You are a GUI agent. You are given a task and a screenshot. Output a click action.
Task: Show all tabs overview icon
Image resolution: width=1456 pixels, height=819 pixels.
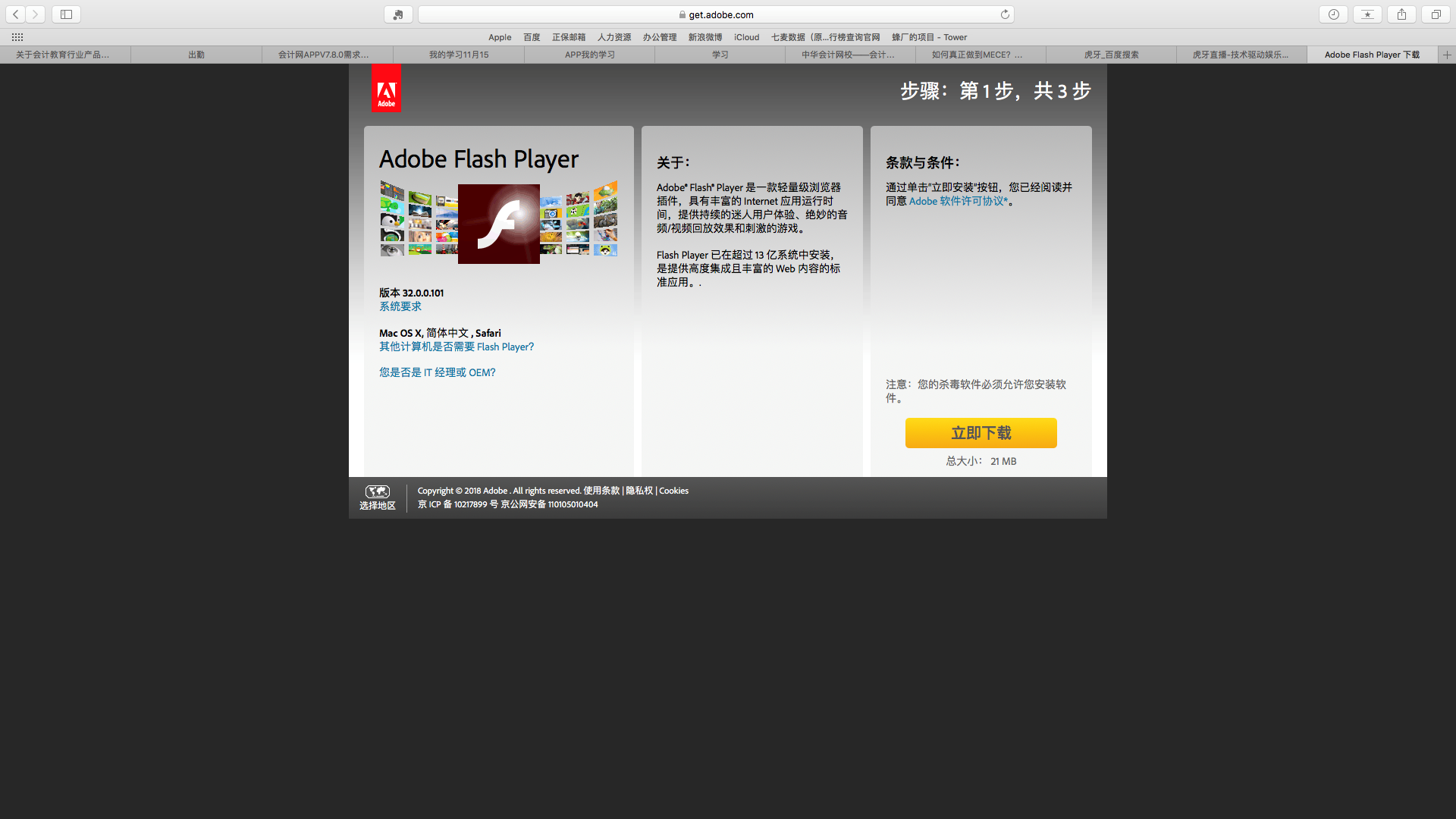point(1436,14)
